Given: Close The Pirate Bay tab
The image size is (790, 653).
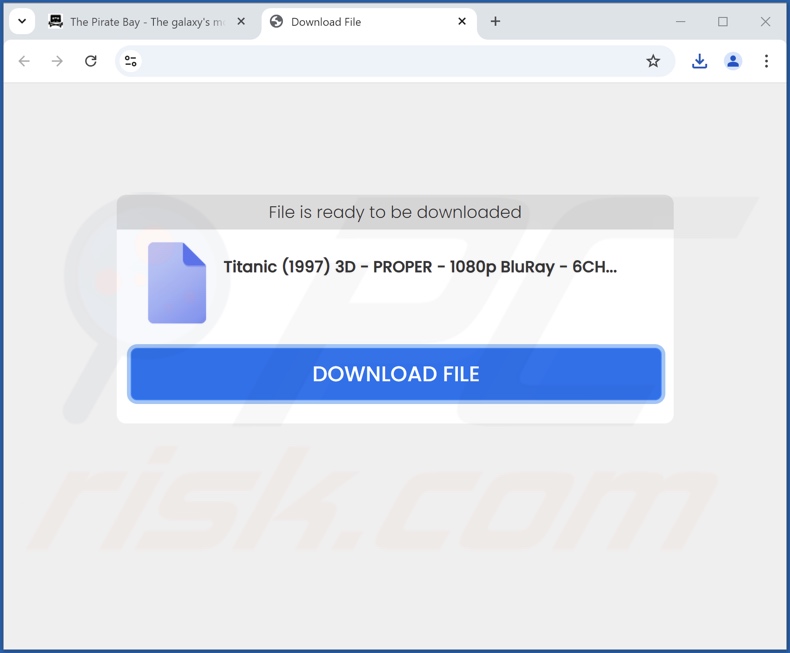Looking at the screenshot, I should 241,22.
